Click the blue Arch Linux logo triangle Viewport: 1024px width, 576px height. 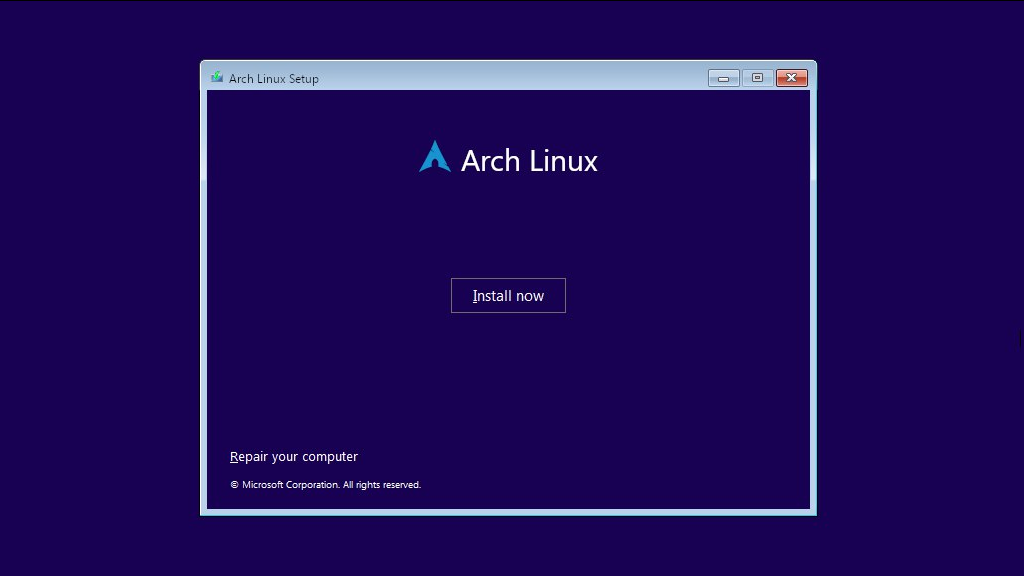[435, 157]
